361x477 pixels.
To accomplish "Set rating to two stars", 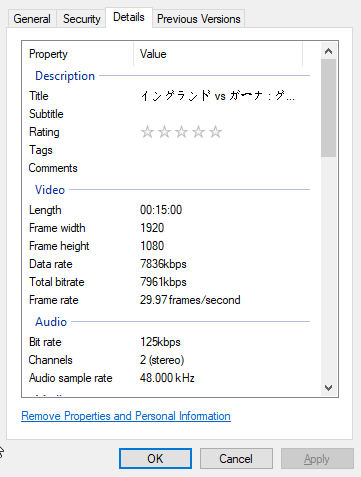I will (x=164, y=132).
